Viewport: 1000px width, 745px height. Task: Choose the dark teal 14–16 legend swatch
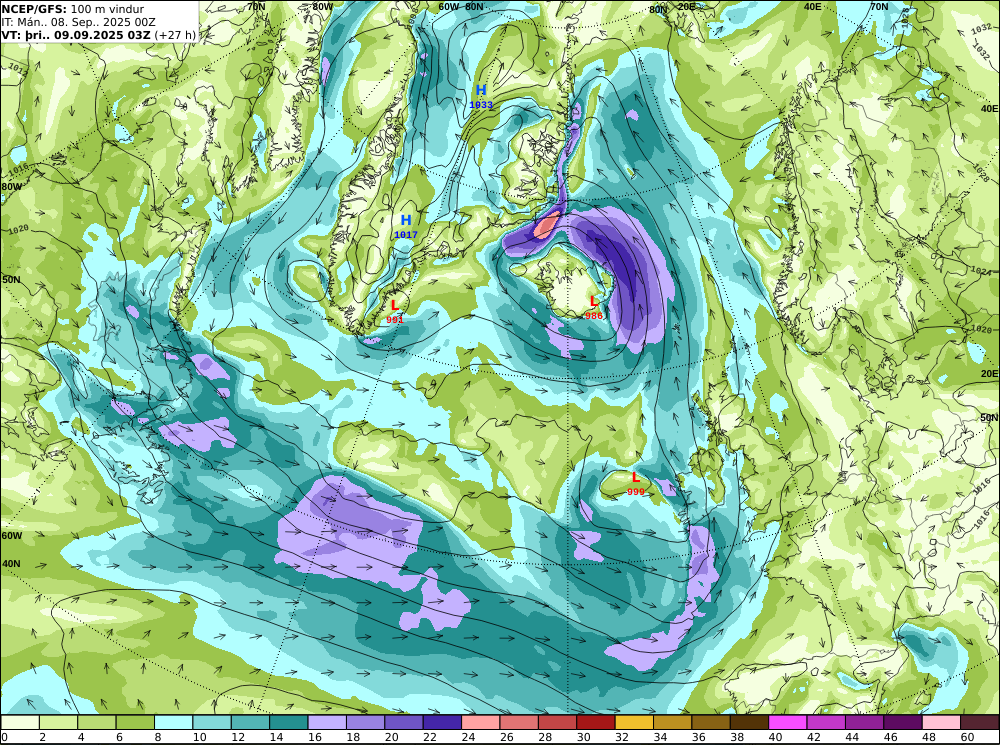pos(289,722)
